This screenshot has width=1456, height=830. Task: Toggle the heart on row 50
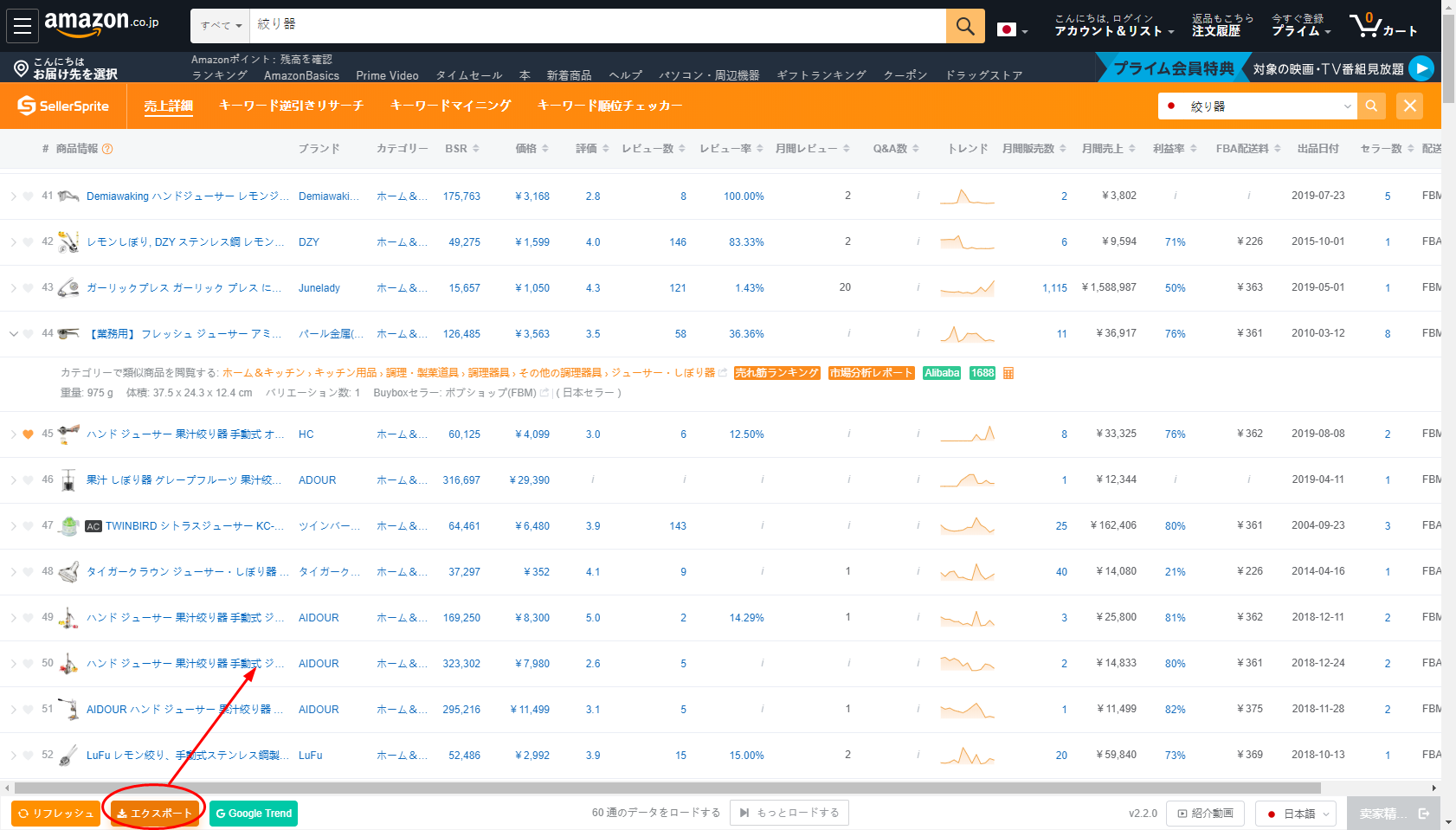tap(28, 664)
